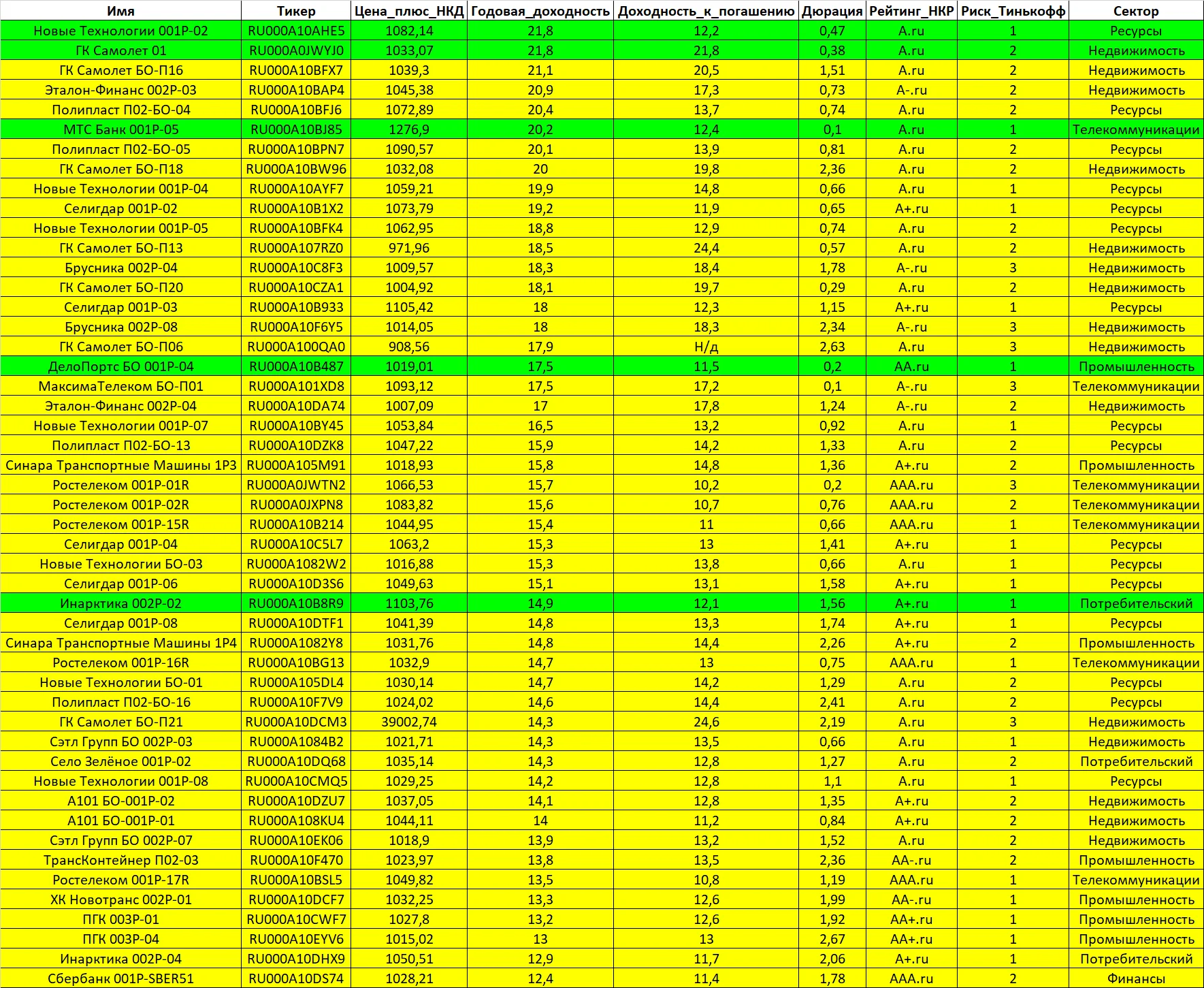Select the 'Риск_Тинькофф' column header
Screen dimensions: 1204x988
1013,11
